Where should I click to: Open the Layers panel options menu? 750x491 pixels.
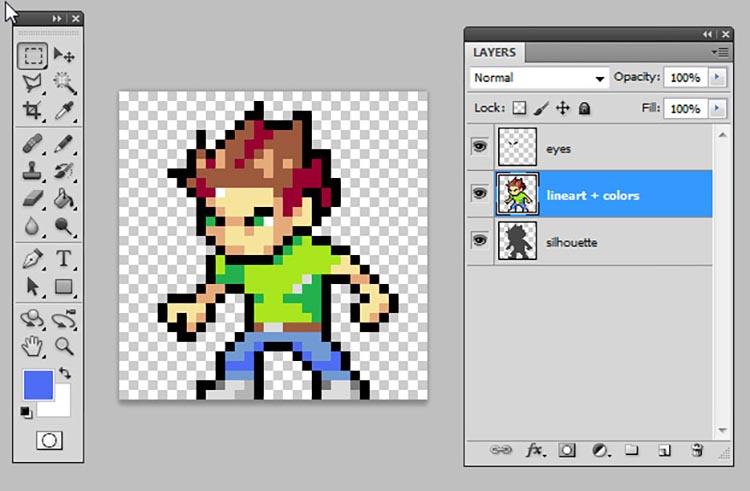[720, 52]
